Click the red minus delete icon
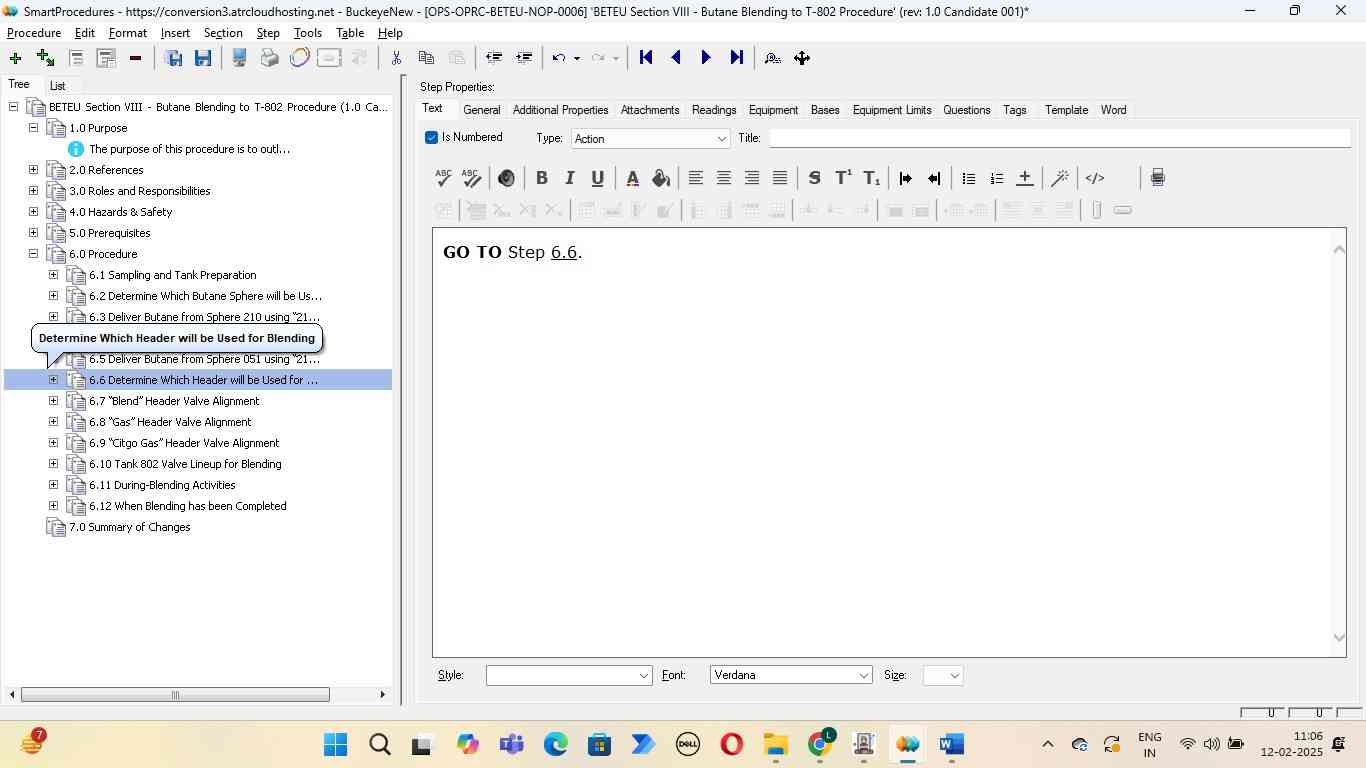Image resolution: width=1366 pixels, height=768 pixels. pyautogui.click(x=135, y=58)
